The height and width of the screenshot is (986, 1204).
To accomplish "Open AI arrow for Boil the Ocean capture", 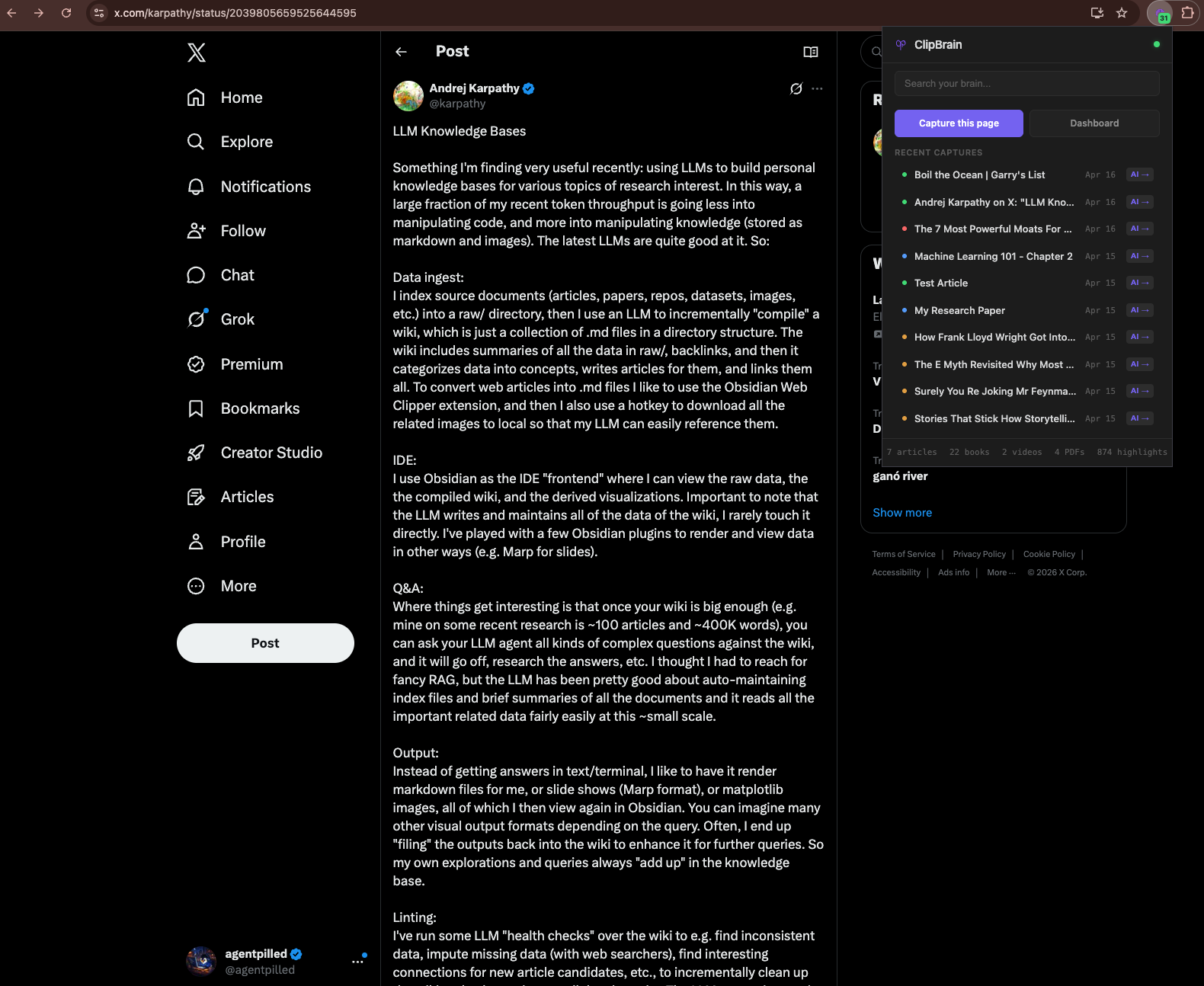I will [x=1140, y=174].
